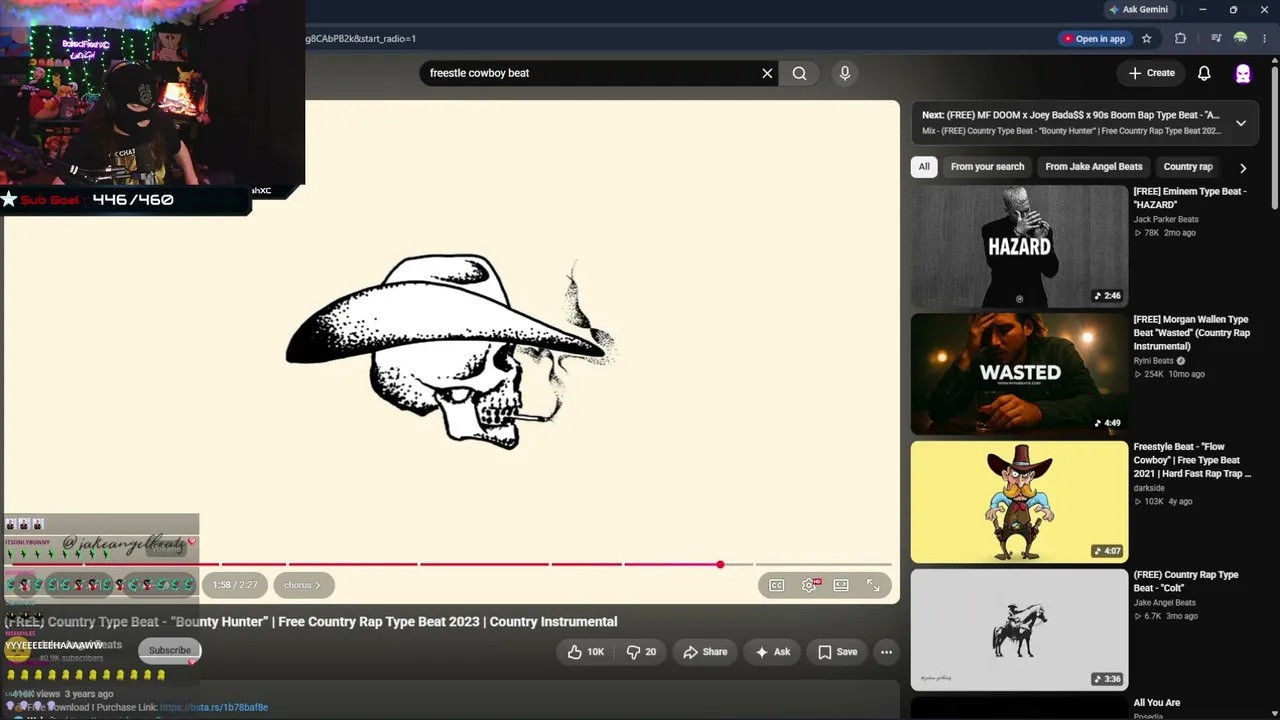
Task: Select the From Jake Angel Beats chip
Action: [1093, 167]
